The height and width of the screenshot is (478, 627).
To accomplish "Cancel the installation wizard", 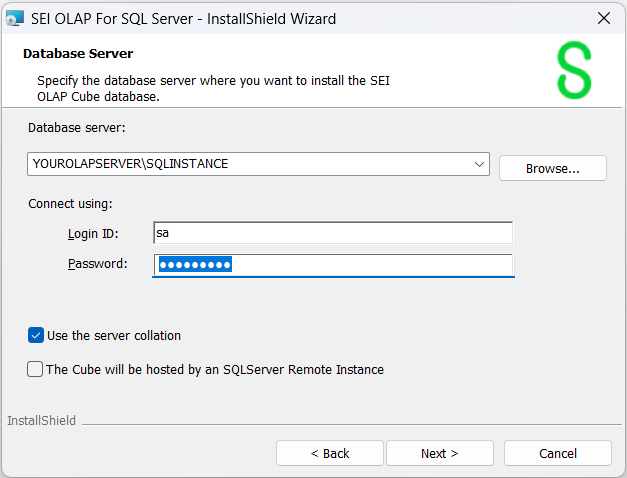I will [557, 453].
